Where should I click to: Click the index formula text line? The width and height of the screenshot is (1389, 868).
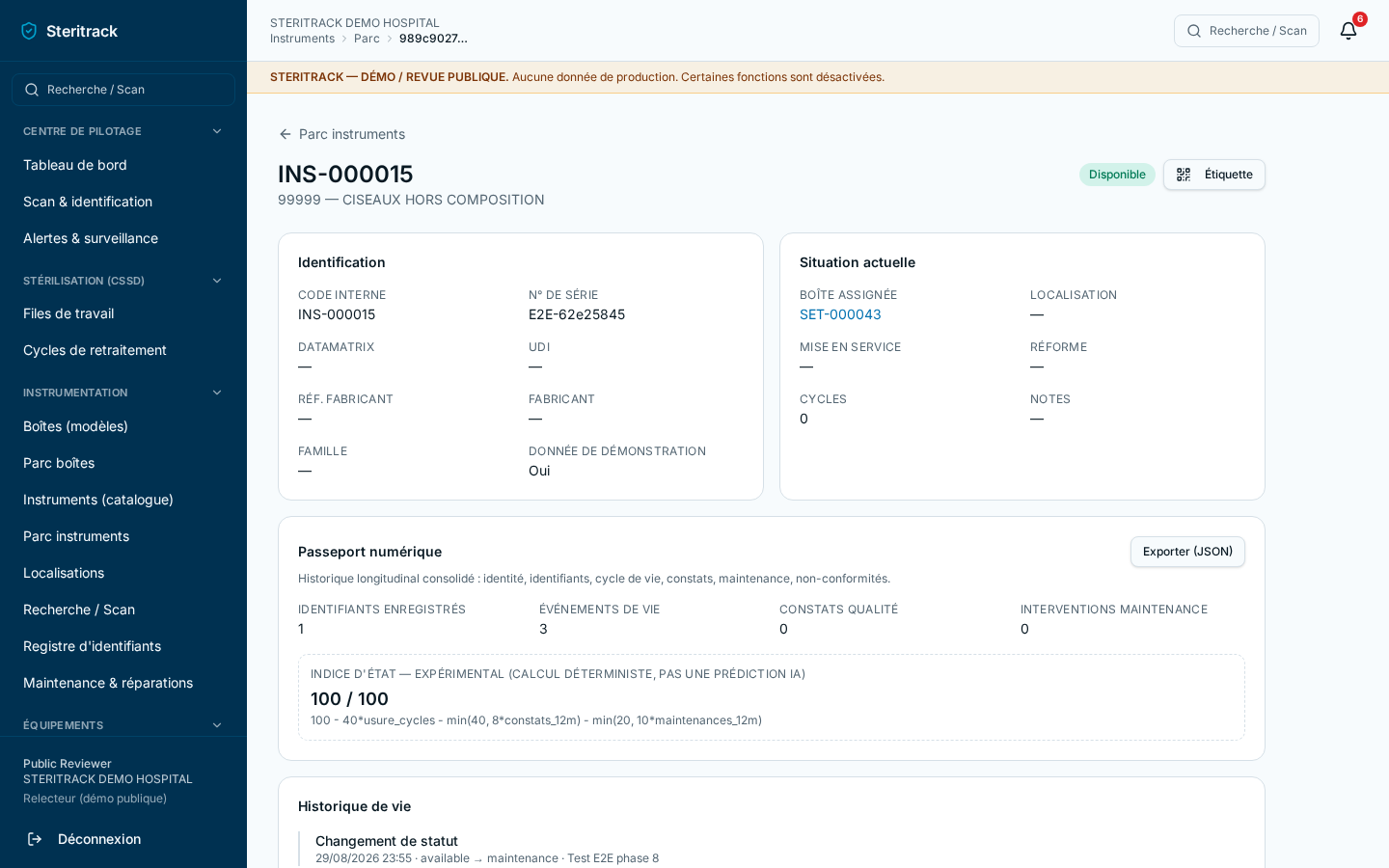click(x=536, y=720)
